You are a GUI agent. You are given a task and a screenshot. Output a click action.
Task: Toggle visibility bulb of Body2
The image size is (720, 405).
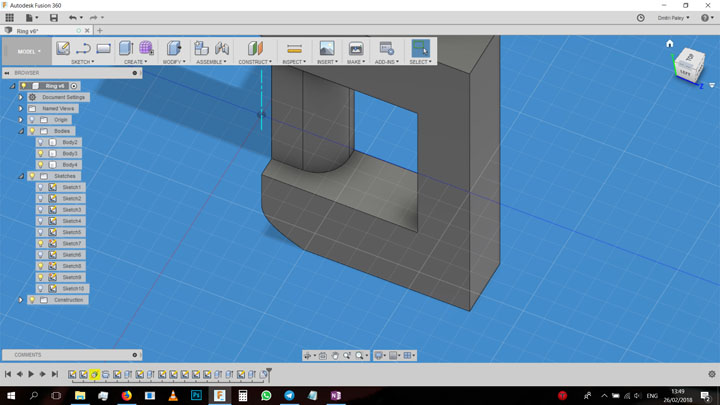pos(40,142)
